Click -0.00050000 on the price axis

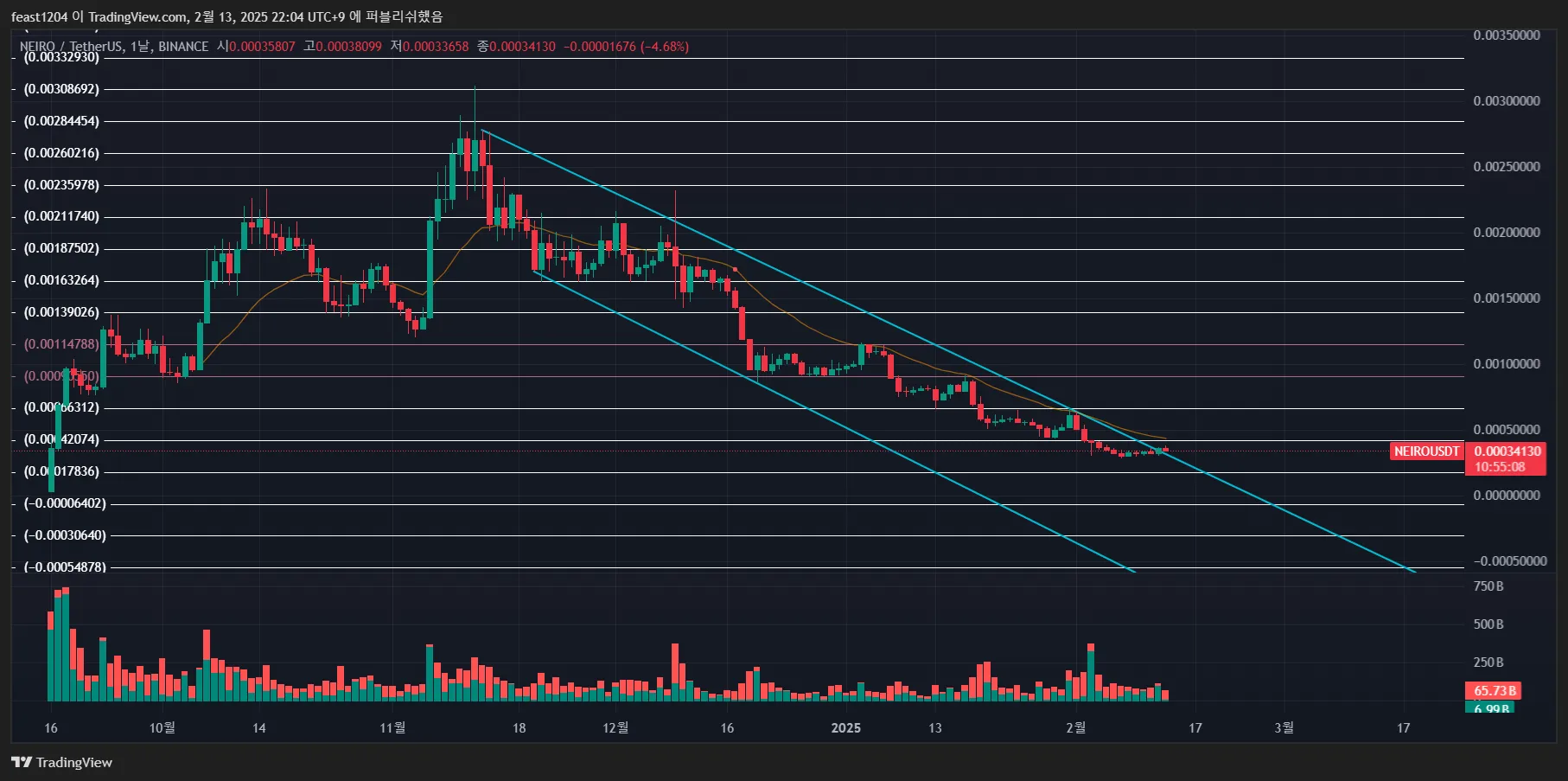[x=1509, y=561]
